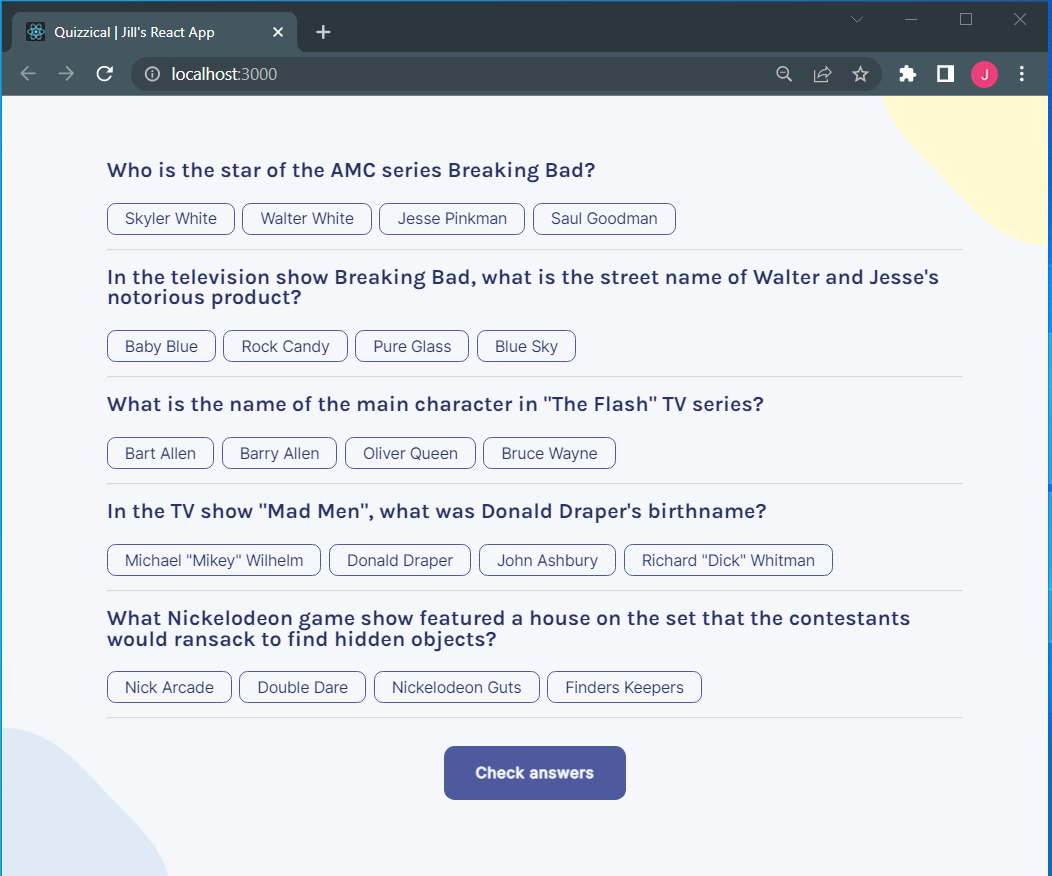Open the zoom search icon in address bar
The width and height of the screenshot is (1052, 876).
pos(784,73)
